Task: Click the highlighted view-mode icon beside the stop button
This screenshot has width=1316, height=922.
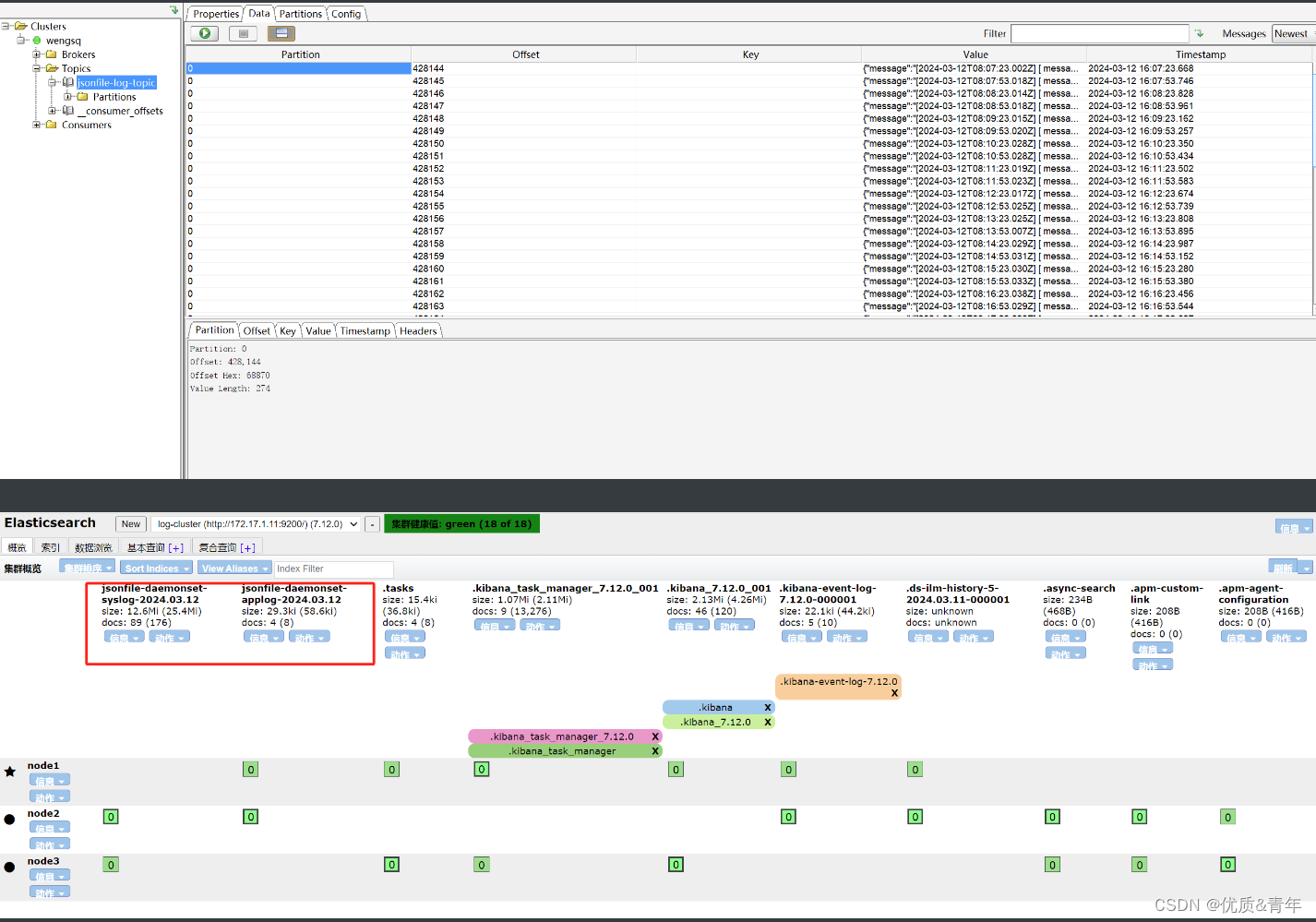Action: click(281, 33)
